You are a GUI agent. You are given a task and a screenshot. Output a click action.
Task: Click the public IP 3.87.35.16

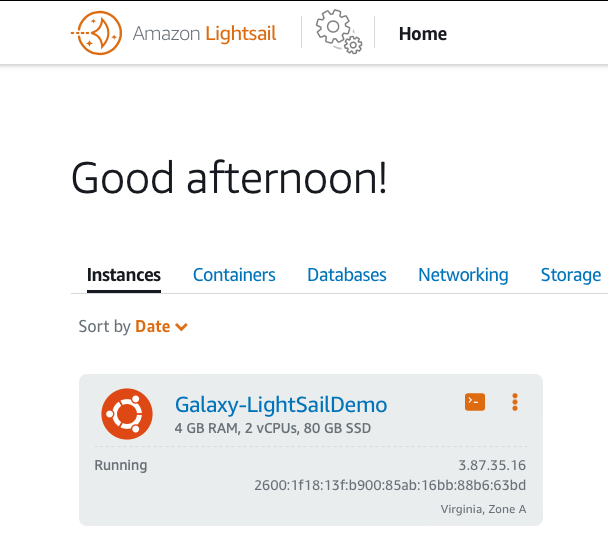492,465
